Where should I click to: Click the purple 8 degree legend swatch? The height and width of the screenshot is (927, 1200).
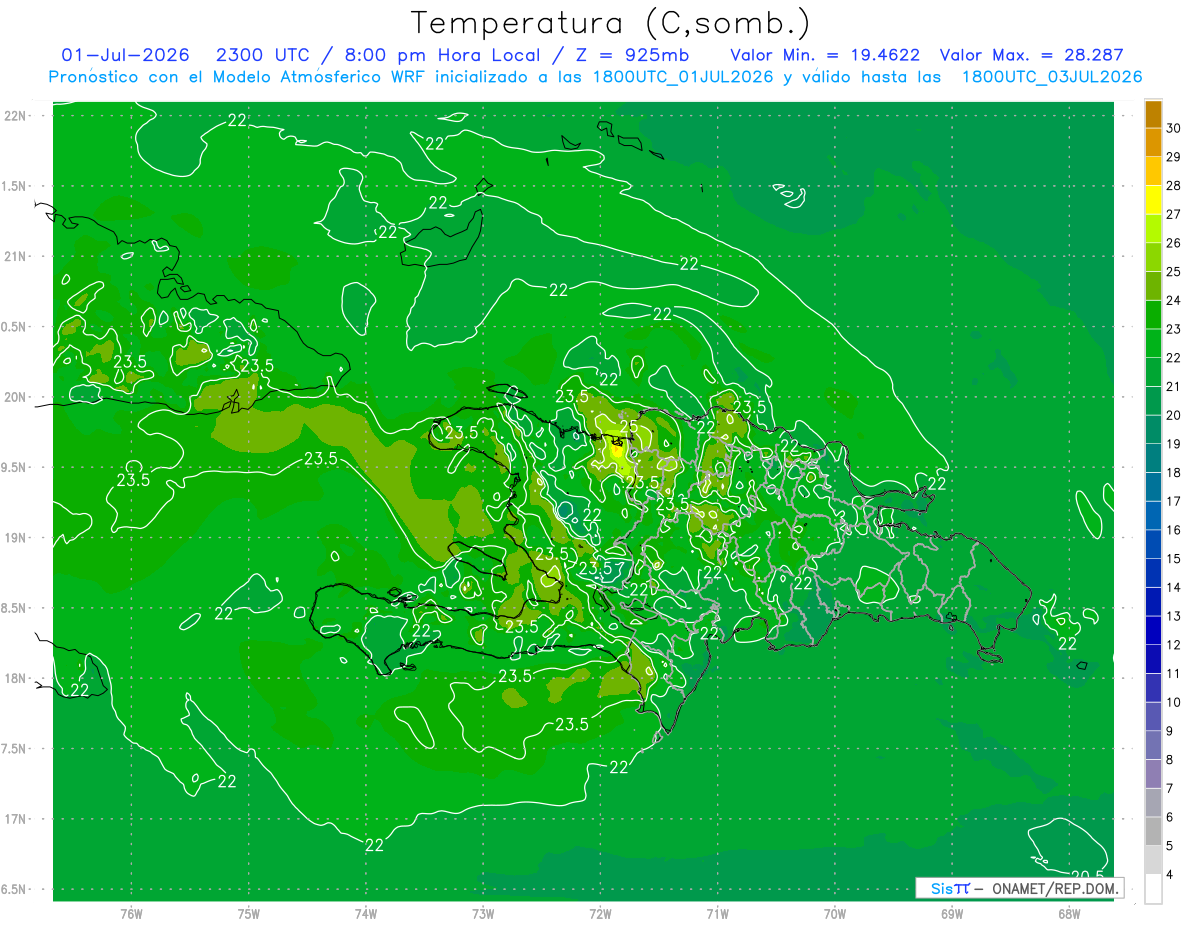1153,745
